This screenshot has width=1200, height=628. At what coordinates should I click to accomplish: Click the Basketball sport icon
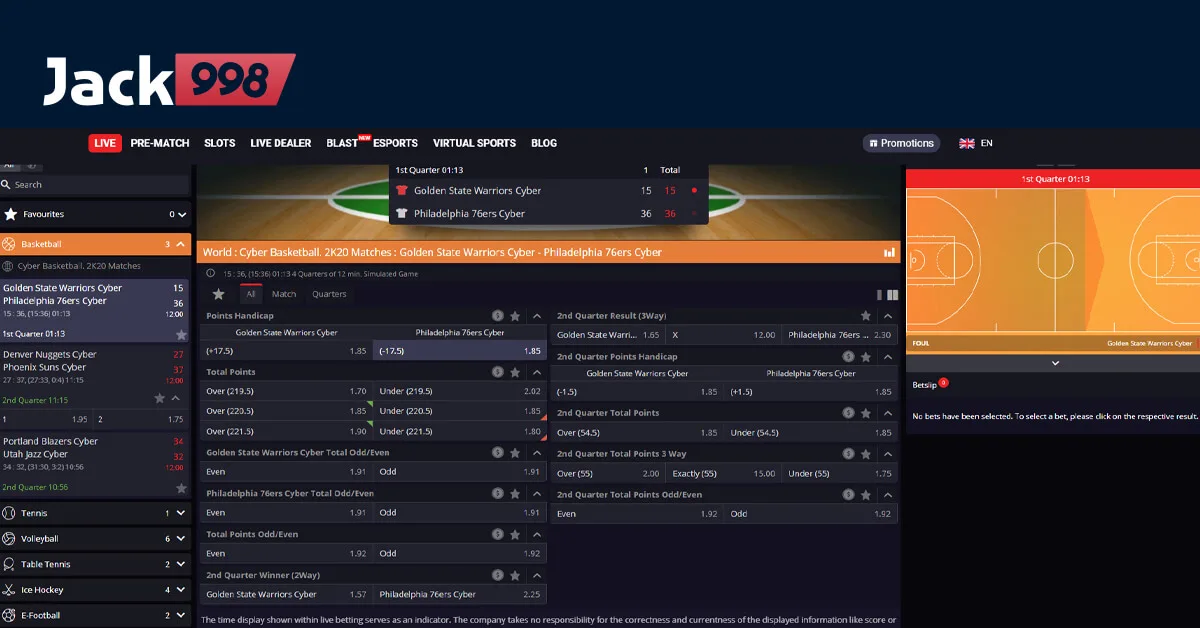tap(9, 244)
